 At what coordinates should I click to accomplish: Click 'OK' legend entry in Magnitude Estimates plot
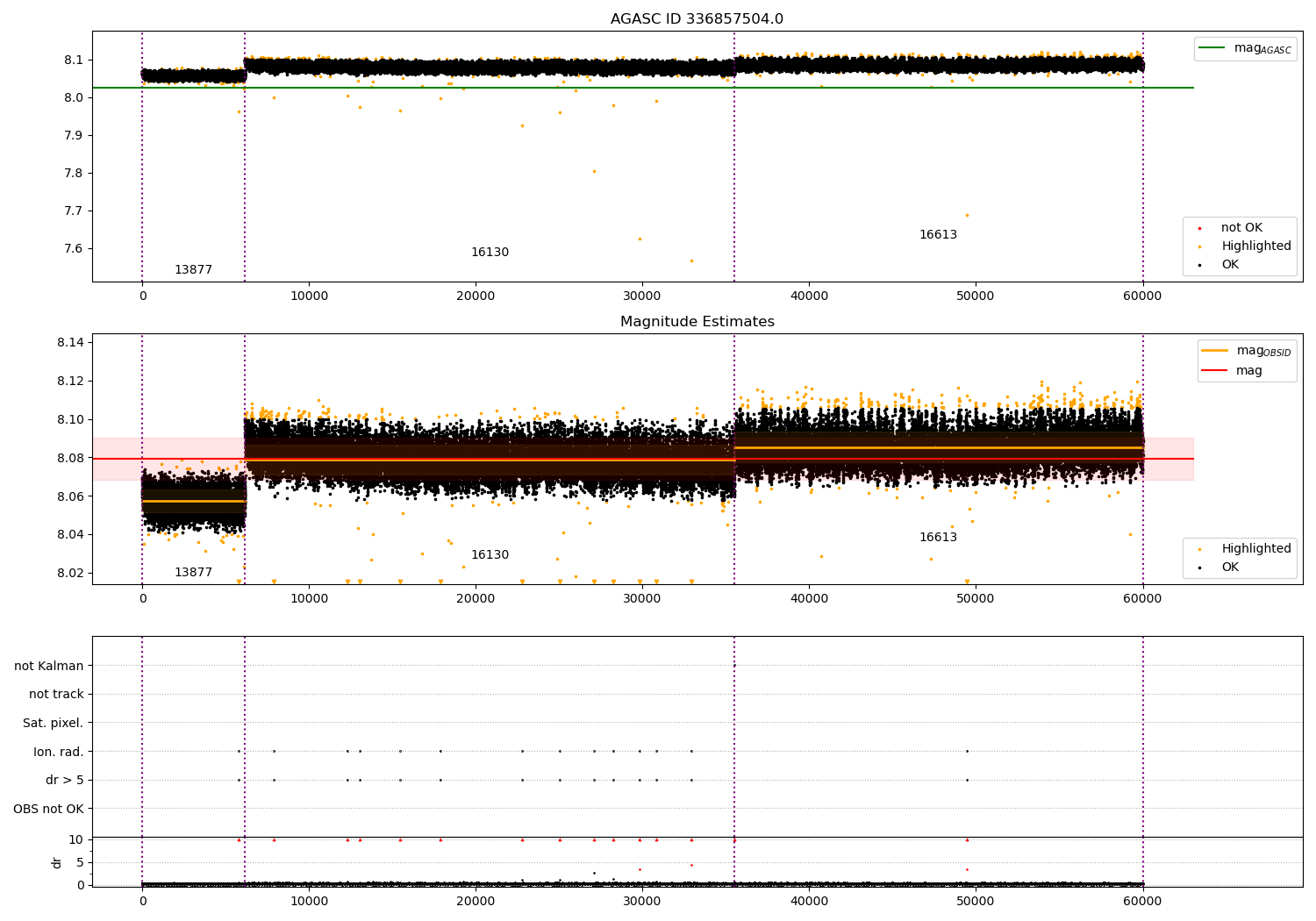pyautogui.click(x=1229, y=568)
